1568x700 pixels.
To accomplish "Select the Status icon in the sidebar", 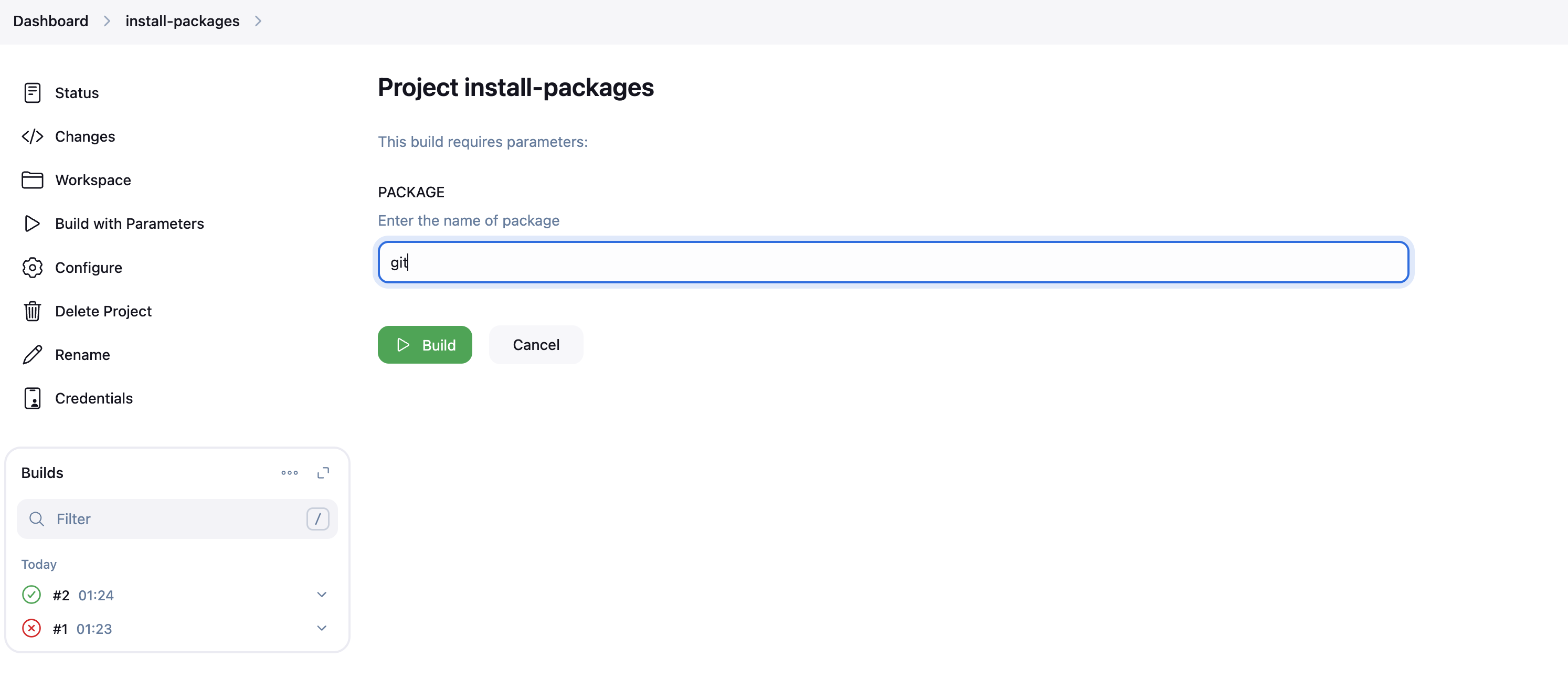I will coord(32,92).
